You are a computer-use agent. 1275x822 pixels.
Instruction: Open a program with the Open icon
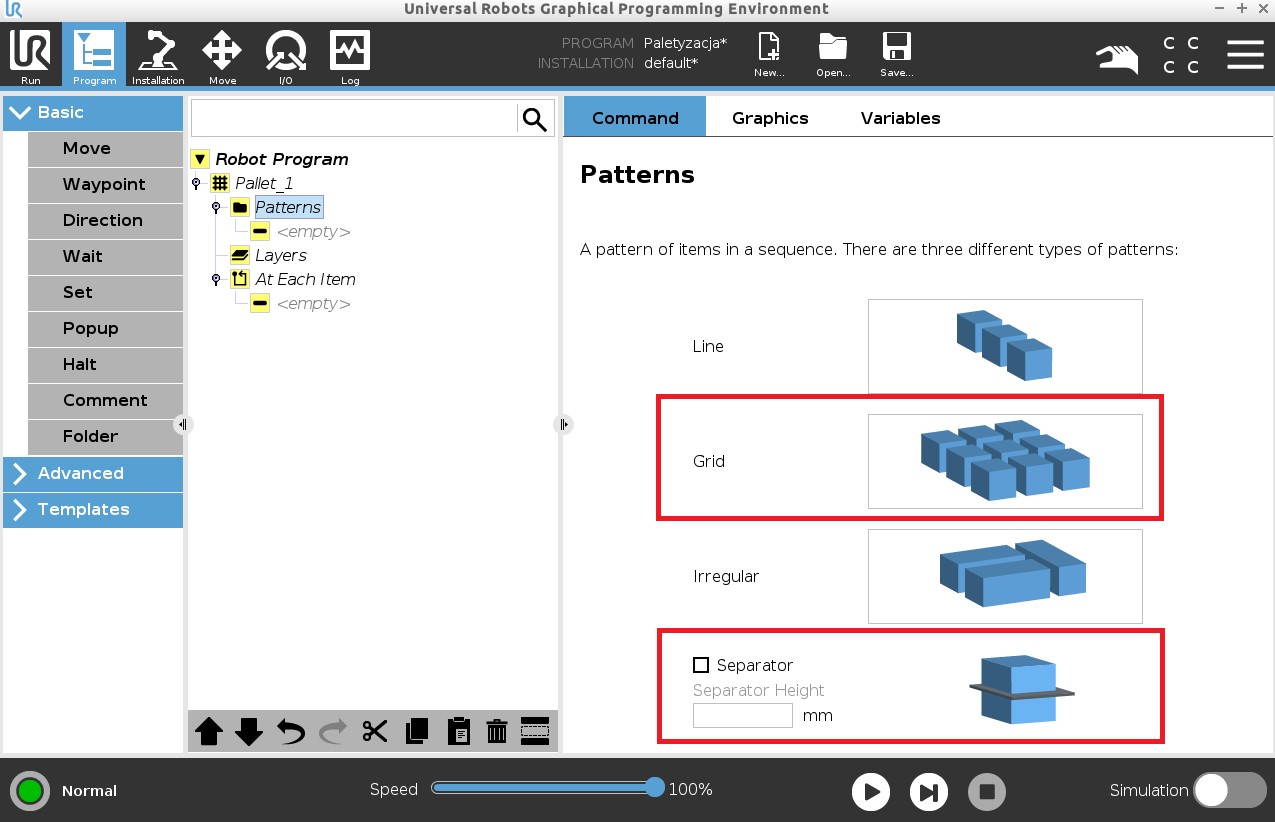833,55
